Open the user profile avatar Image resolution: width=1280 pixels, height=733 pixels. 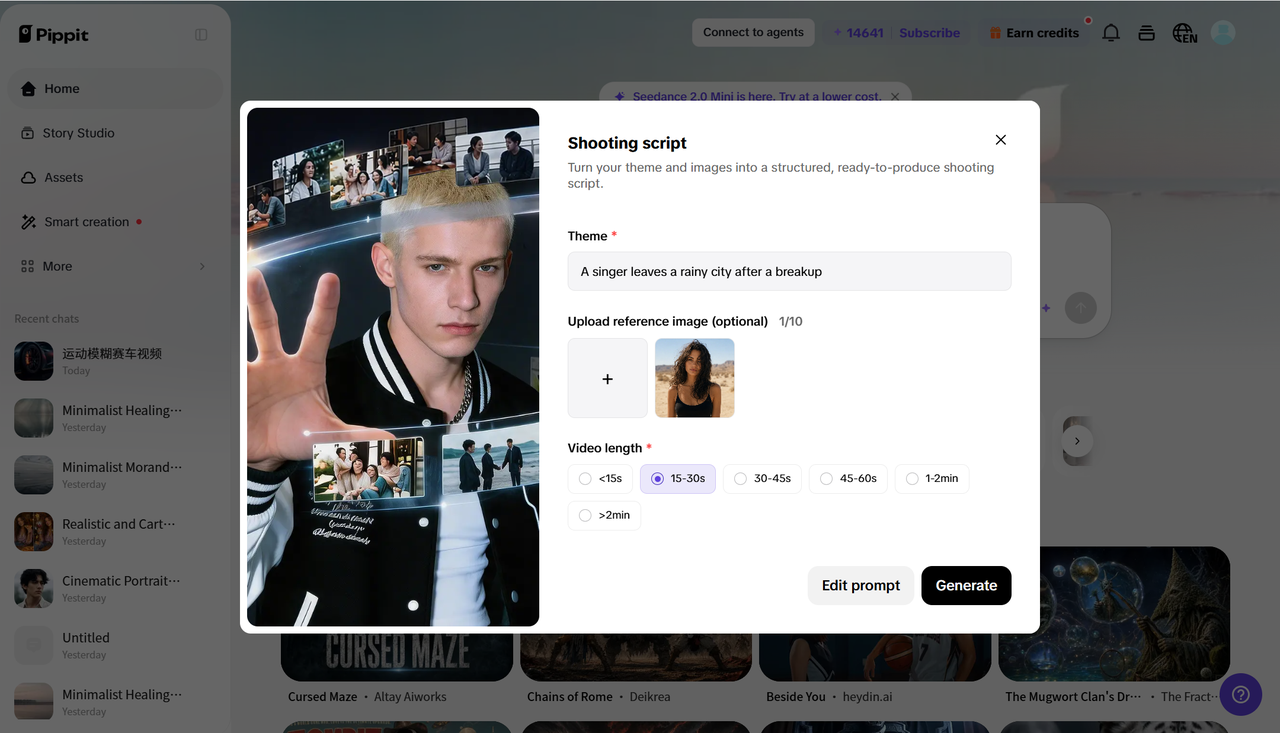click(1223, 33)
